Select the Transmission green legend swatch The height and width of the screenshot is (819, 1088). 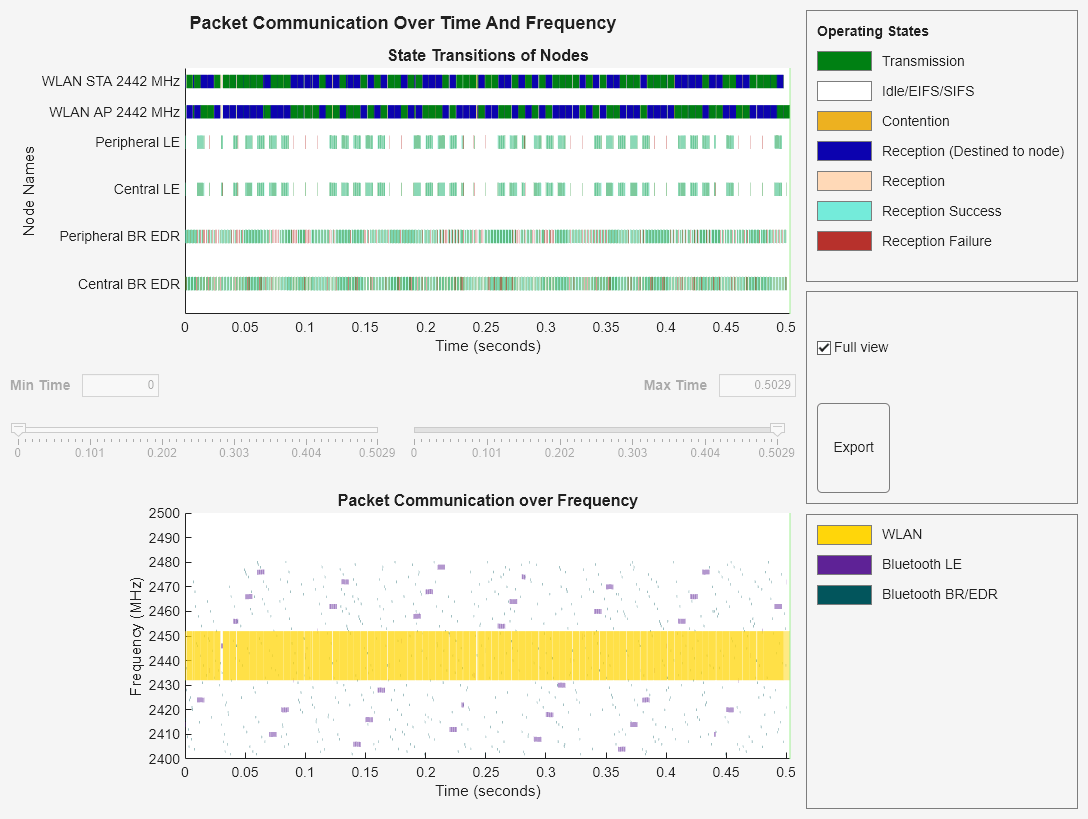point(846,61)
